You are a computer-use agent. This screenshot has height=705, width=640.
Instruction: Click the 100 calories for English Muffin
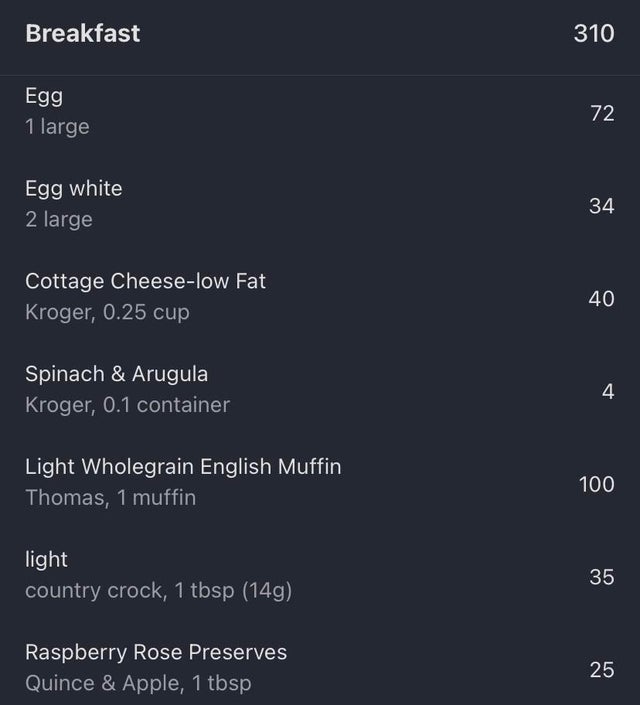pos(596,484)
